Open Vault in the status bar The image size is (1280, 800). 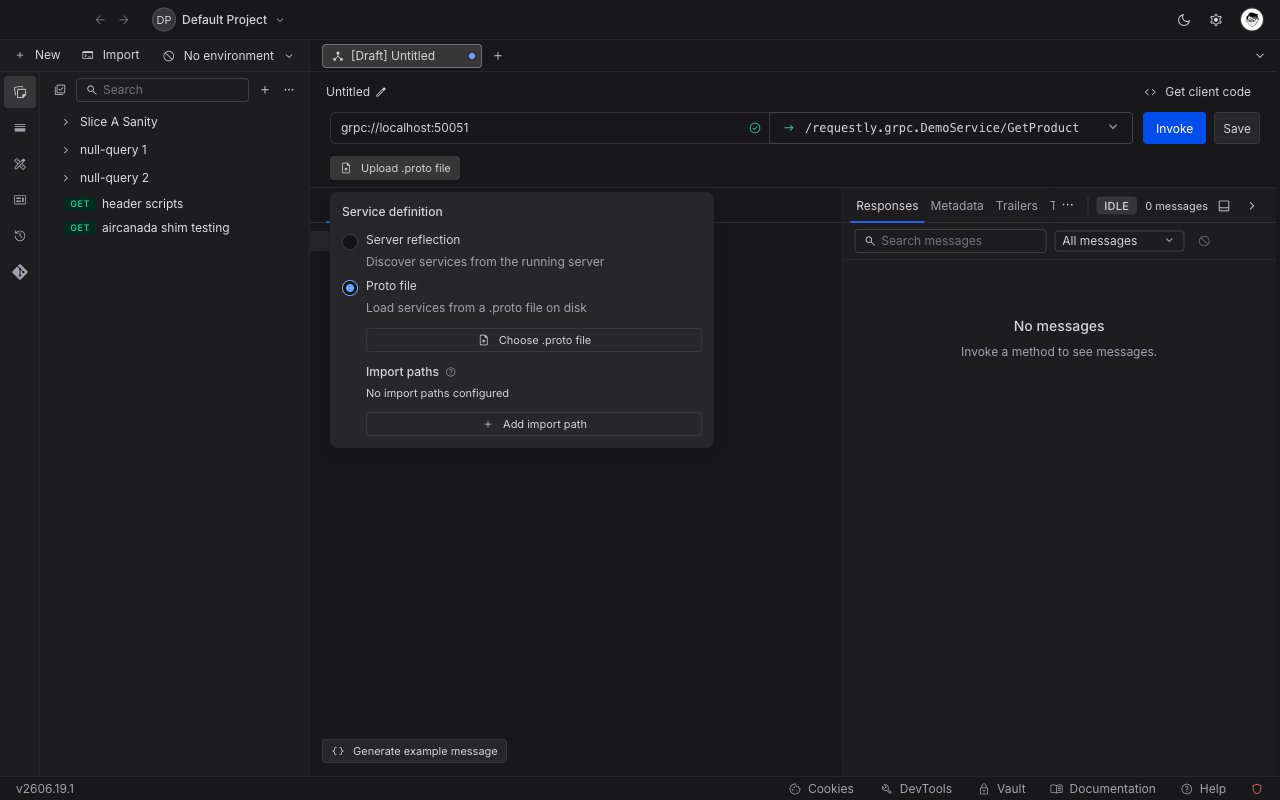pyautogui.click(x=1002, y=789)
